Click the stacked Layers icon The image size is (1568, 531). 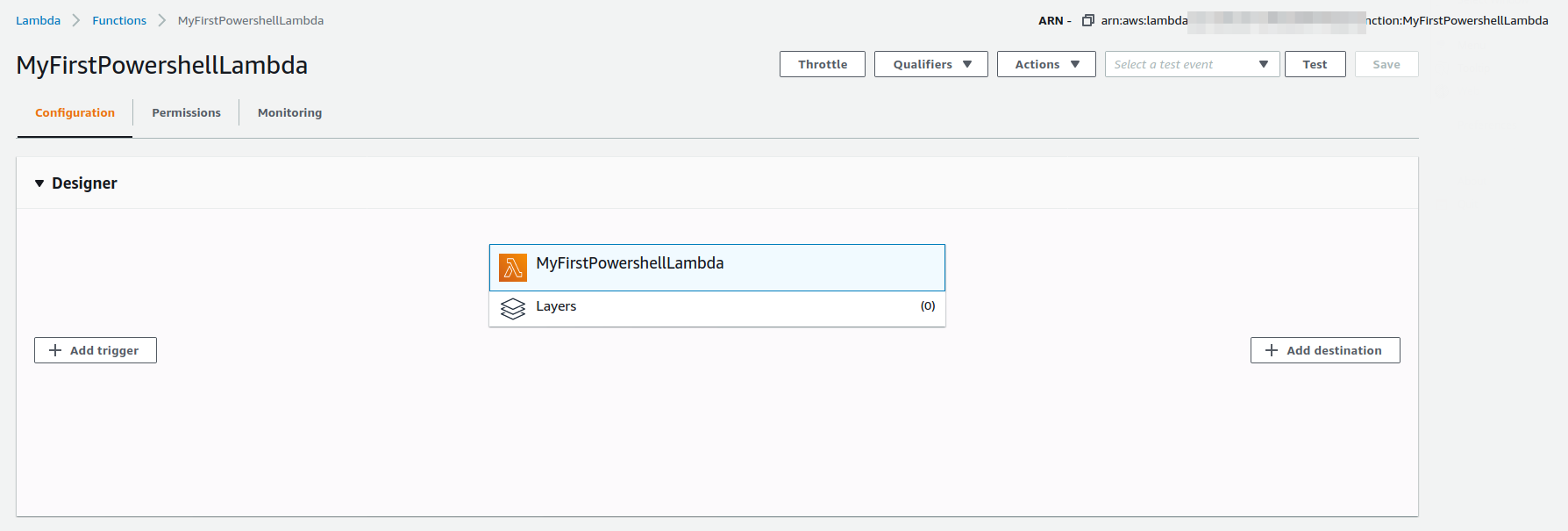(513, 309)
